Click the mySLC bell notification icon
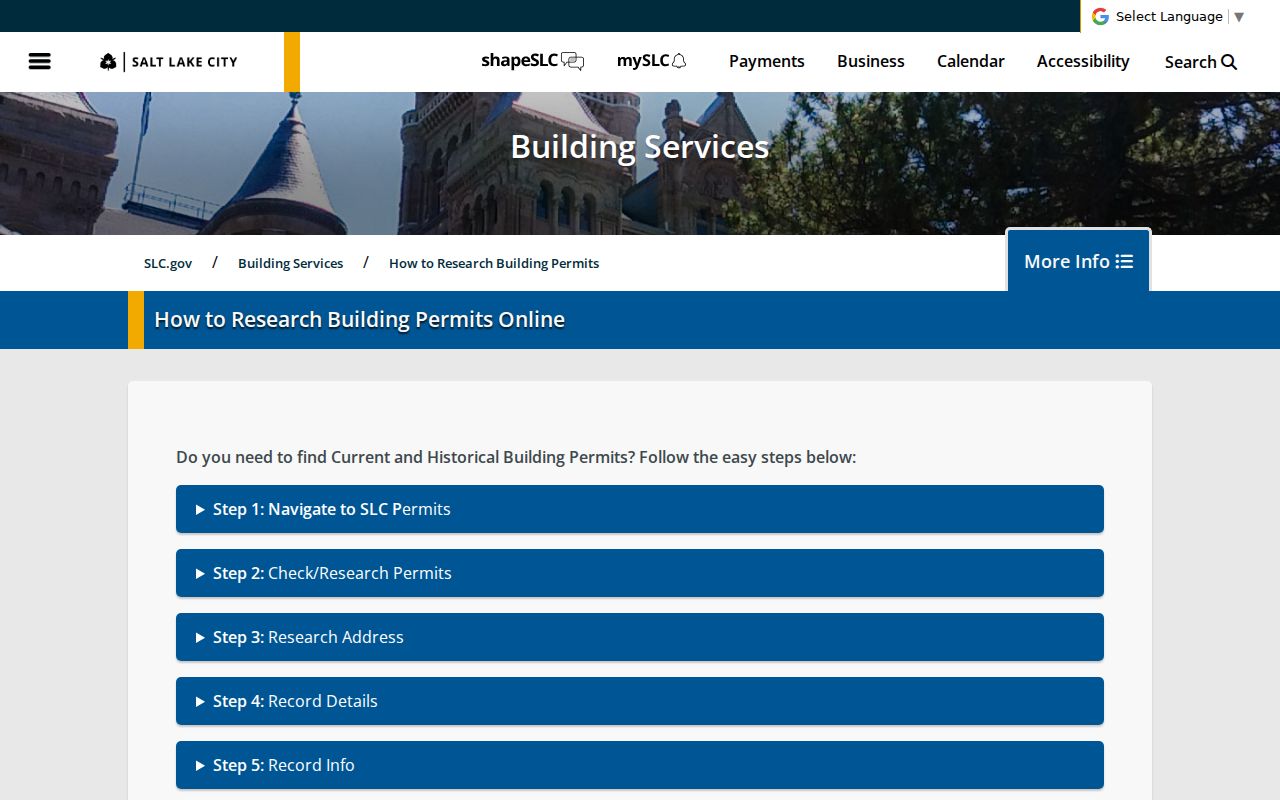1280x800 pixels. click(679, 61)
